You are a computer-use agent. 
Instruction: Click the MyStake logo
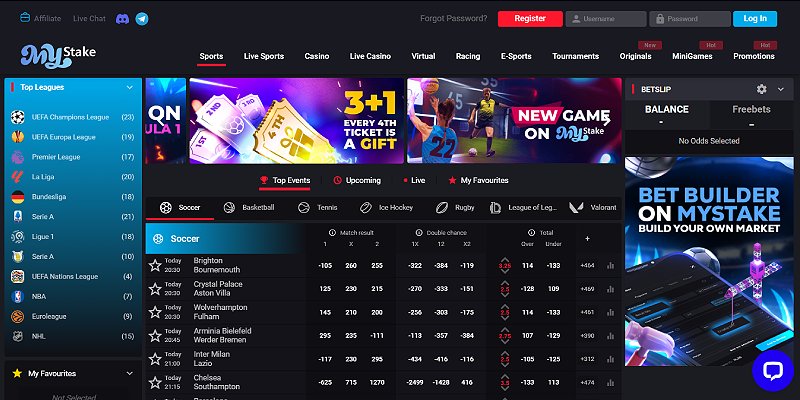point(58,56)
